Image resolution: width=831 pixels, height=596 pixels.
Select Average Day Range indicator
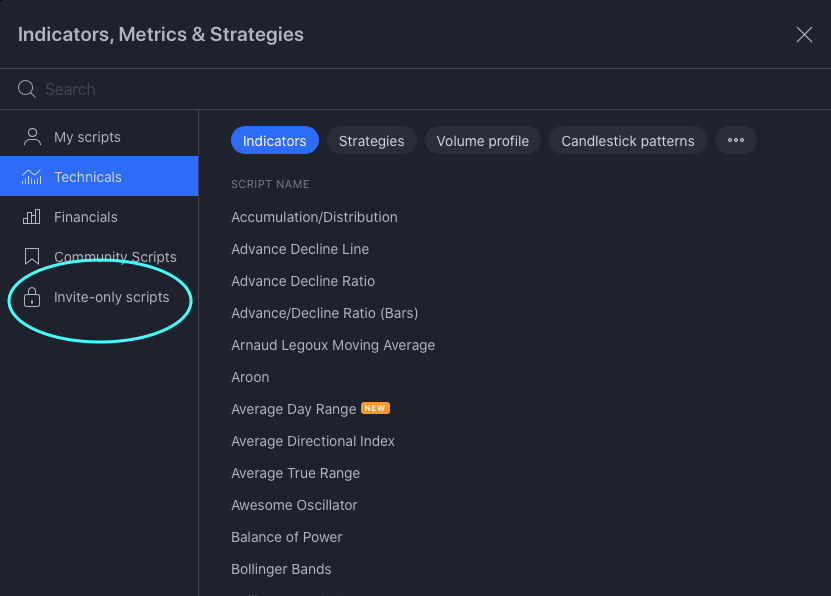tap(294, 409)
